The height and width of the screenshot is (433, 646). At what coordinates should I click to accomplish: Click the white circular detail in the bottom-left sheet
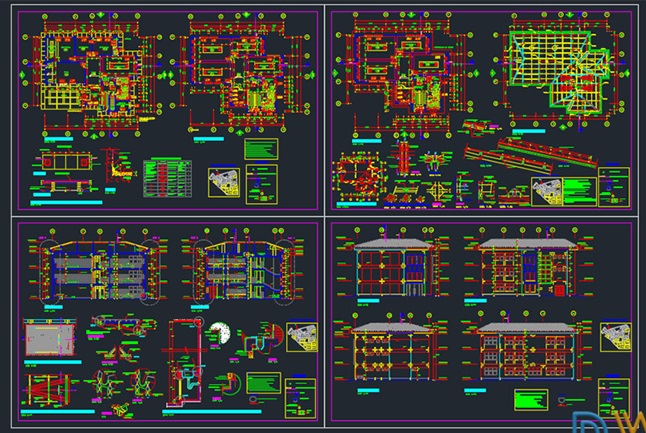tap(220, 333)
